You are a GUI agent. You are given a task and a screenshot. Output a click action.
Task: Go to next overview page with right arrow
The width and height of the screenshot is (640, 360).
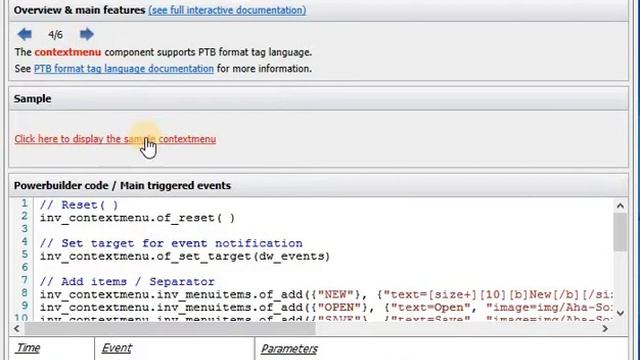tap(87, 34)
